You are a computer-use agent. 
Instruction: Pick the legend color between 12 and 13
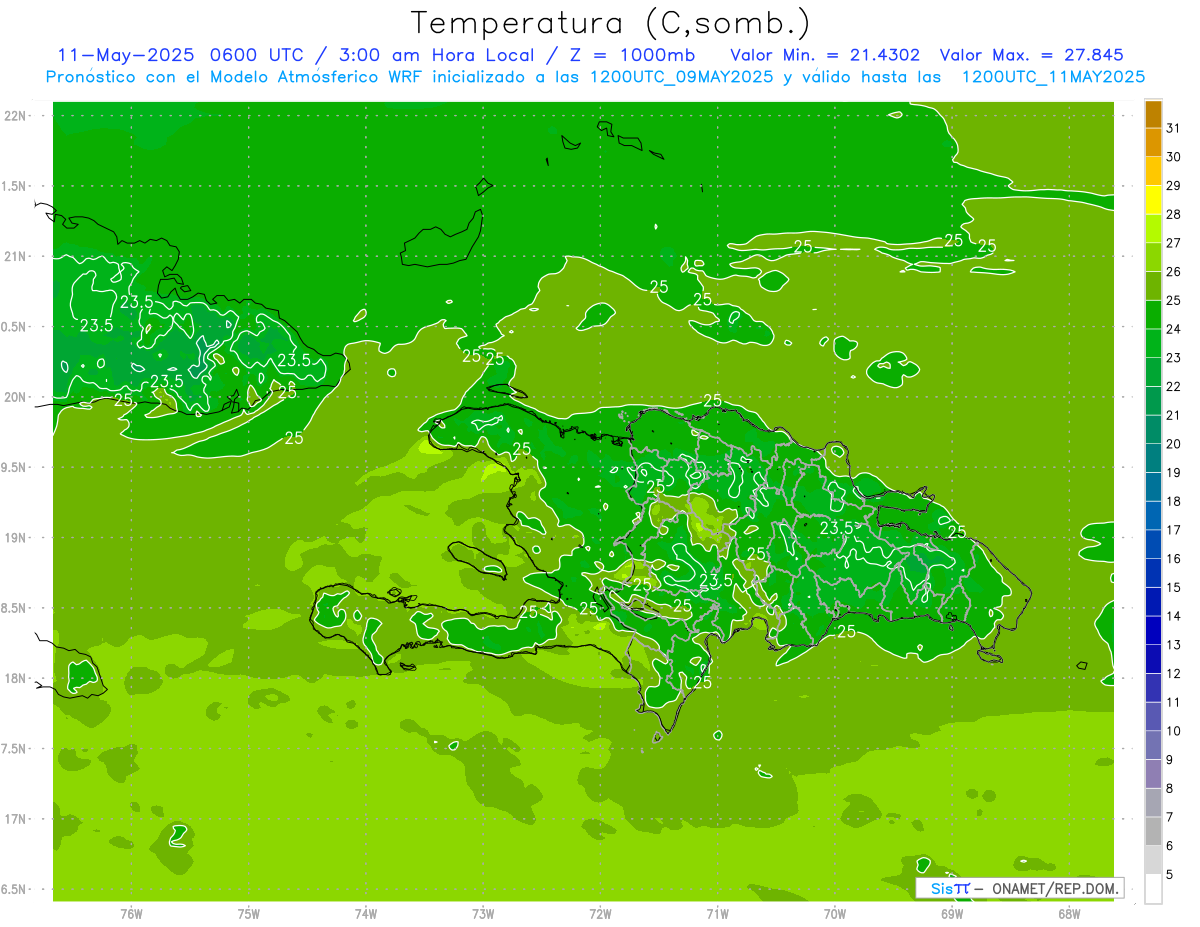pos(1153,660)
